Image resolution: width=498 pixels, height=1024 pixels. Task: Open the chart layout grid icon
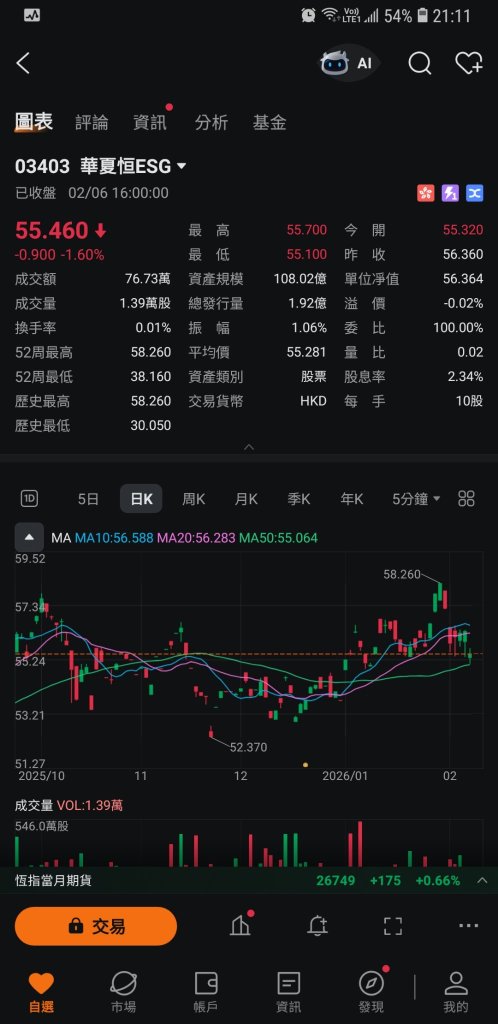[466, 499]
